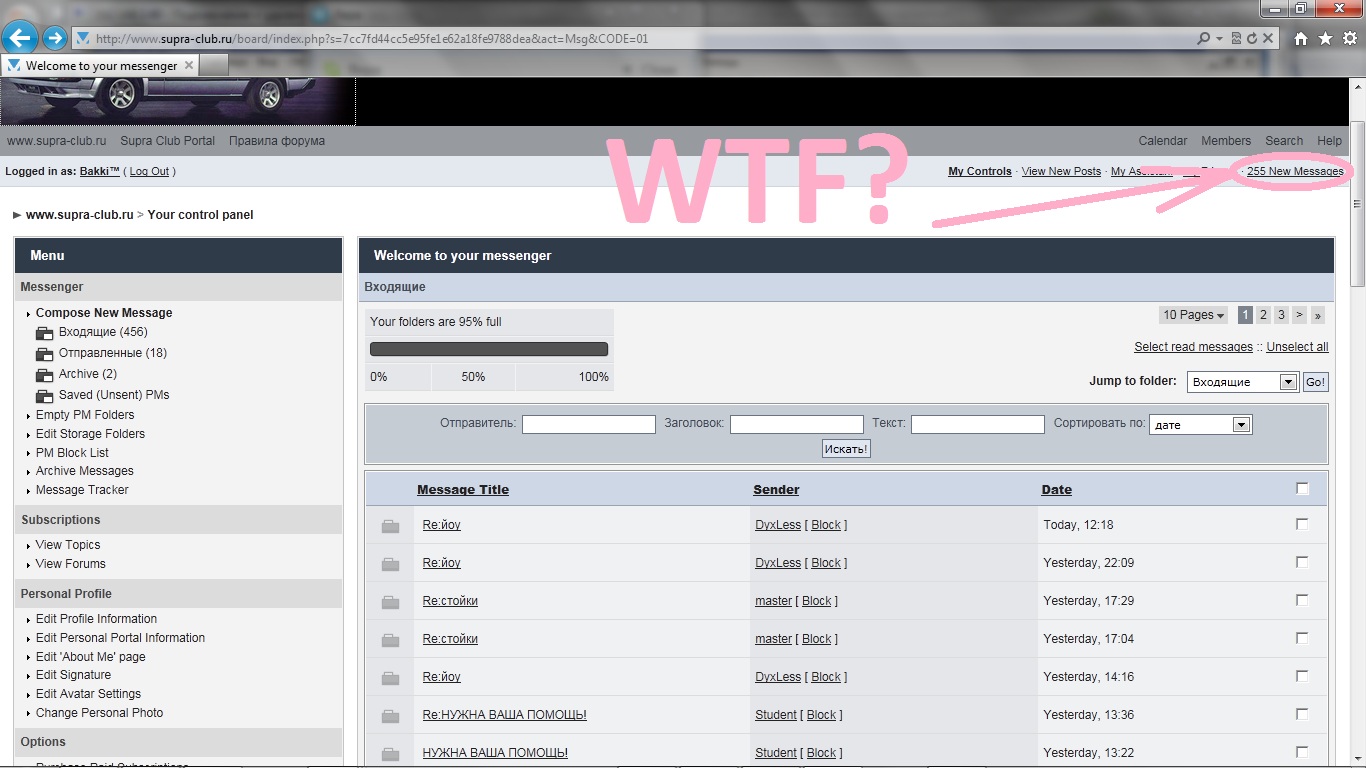Viewport: 1366px width, 768px height.
Task: Expand the Jump to folder dropdown
Action: [1288, 382]
